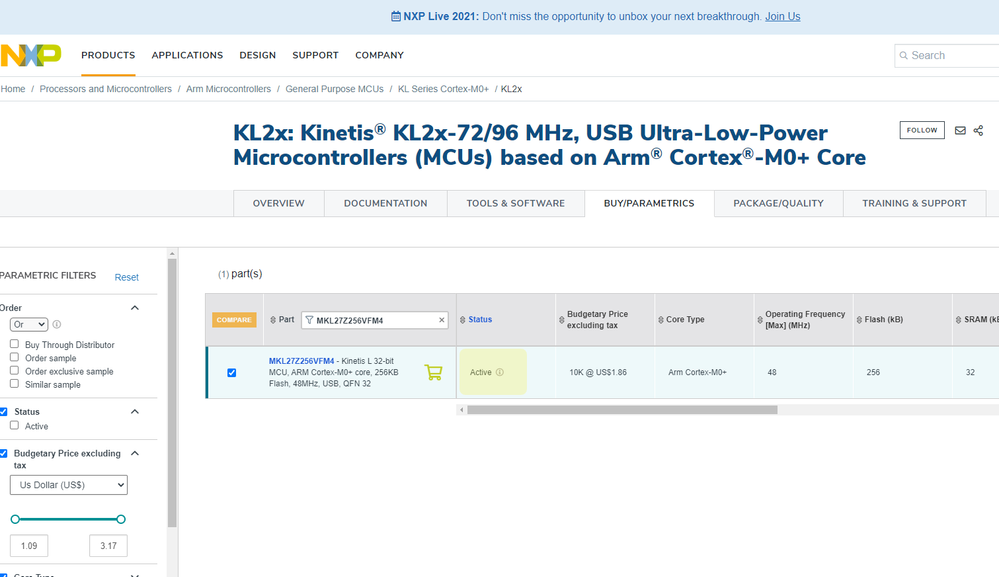Clear the MKL27Z256VFM4 part filter
This screenshot has width=999, height=577.
tap(442, 320)
